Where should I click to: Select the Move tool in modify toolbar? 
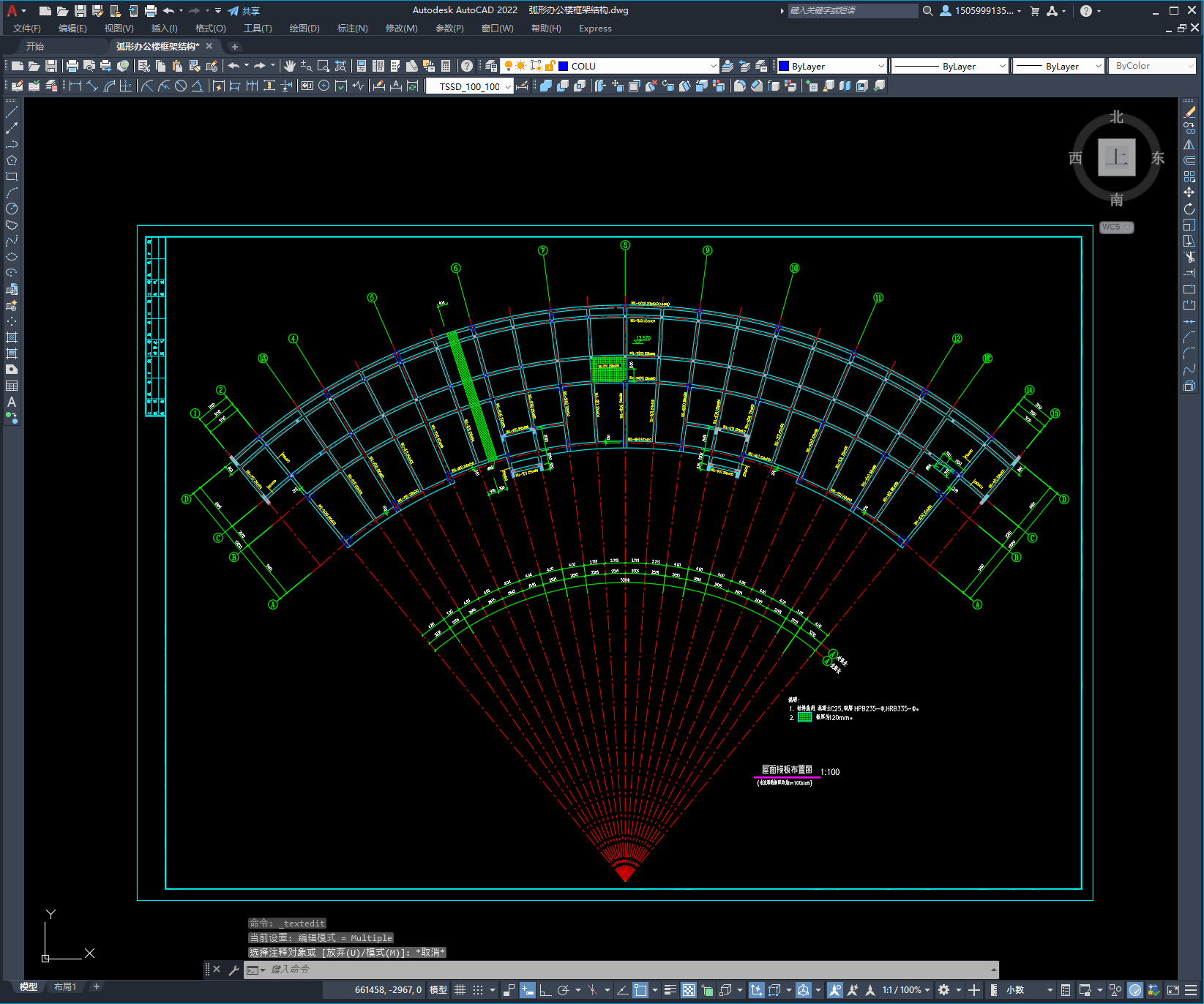click(1189, 192)
